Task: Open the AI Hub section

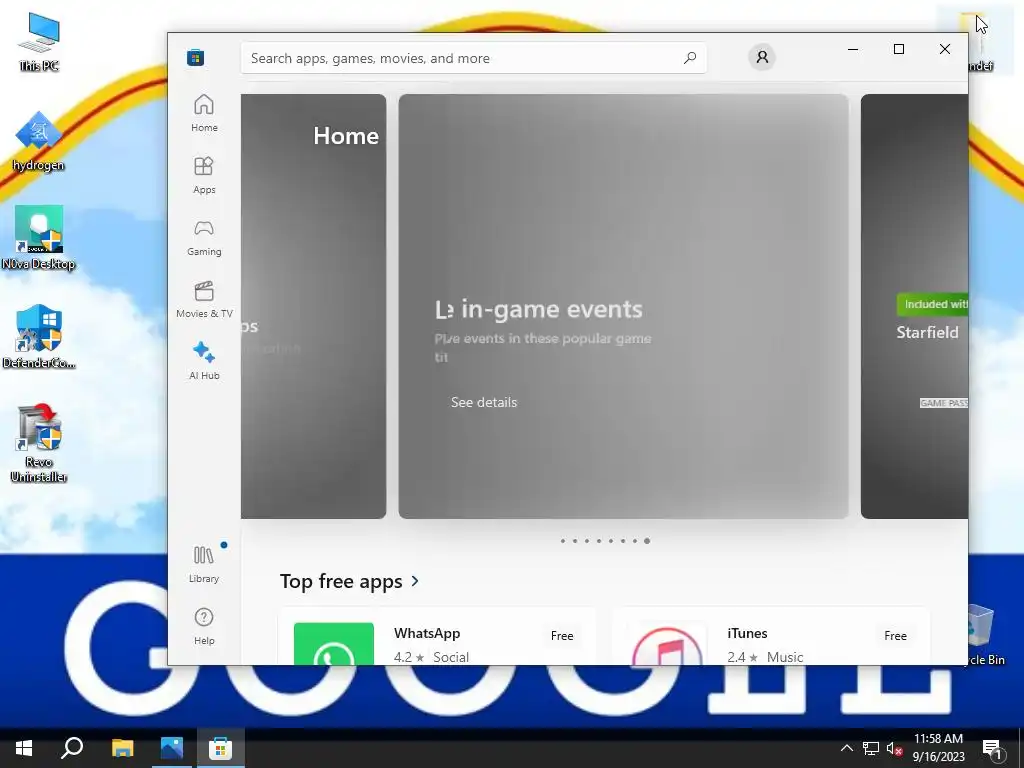Action: coord(204,360)
